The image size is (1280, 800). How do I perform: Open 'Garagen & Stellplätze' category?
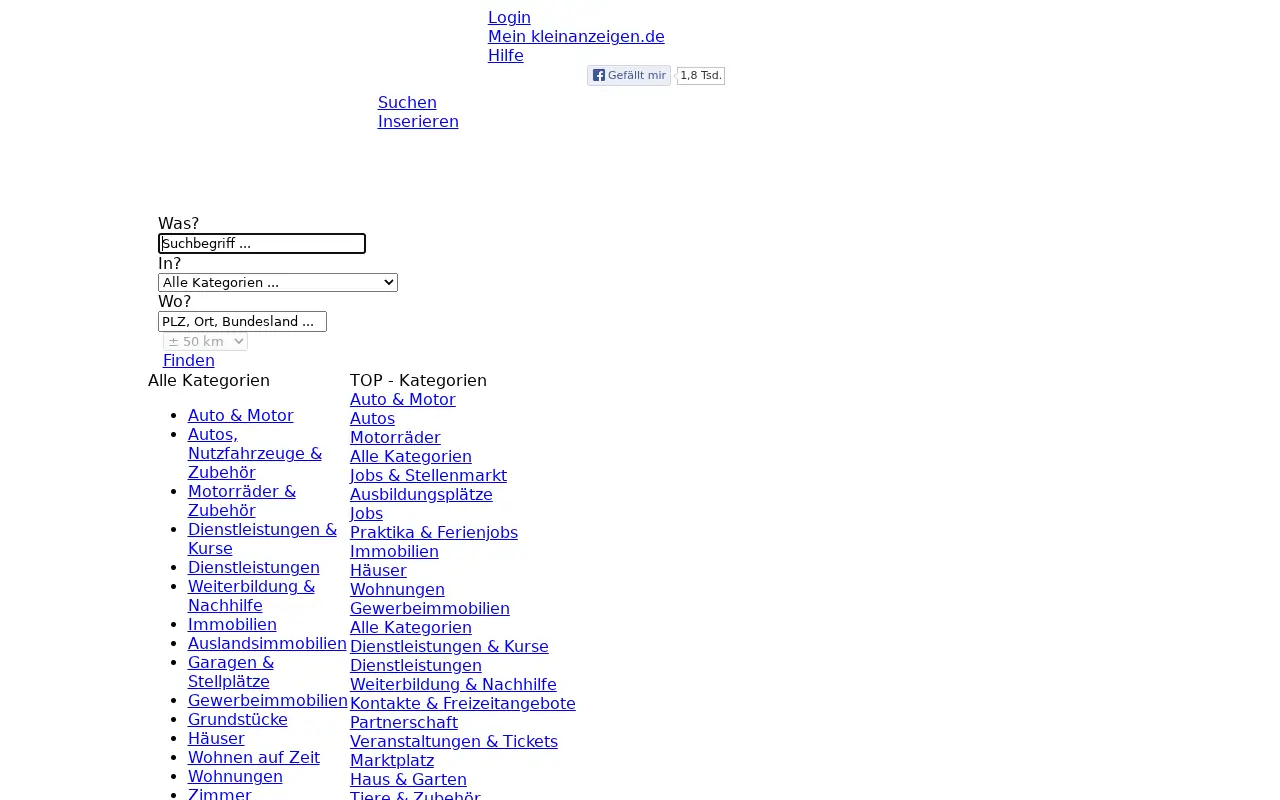(231, 672)
